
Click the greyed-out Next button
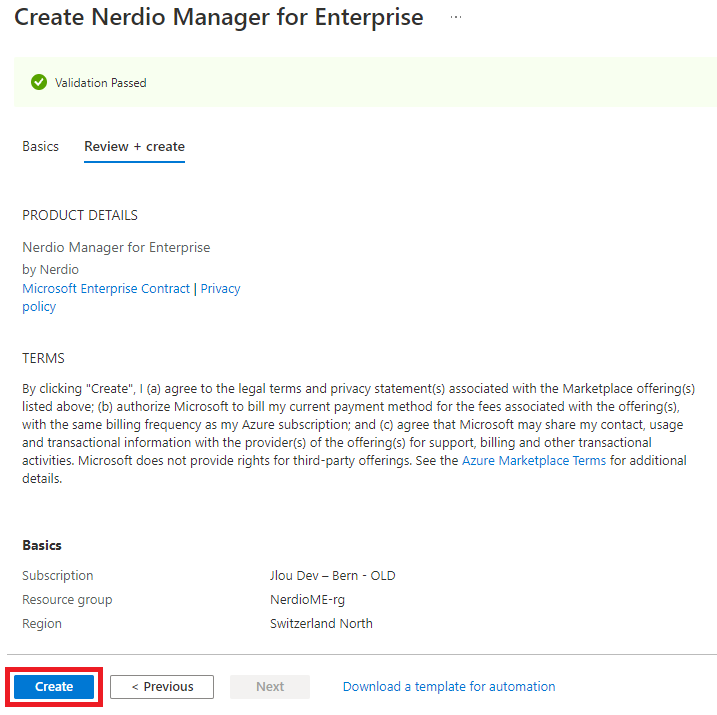270,686
